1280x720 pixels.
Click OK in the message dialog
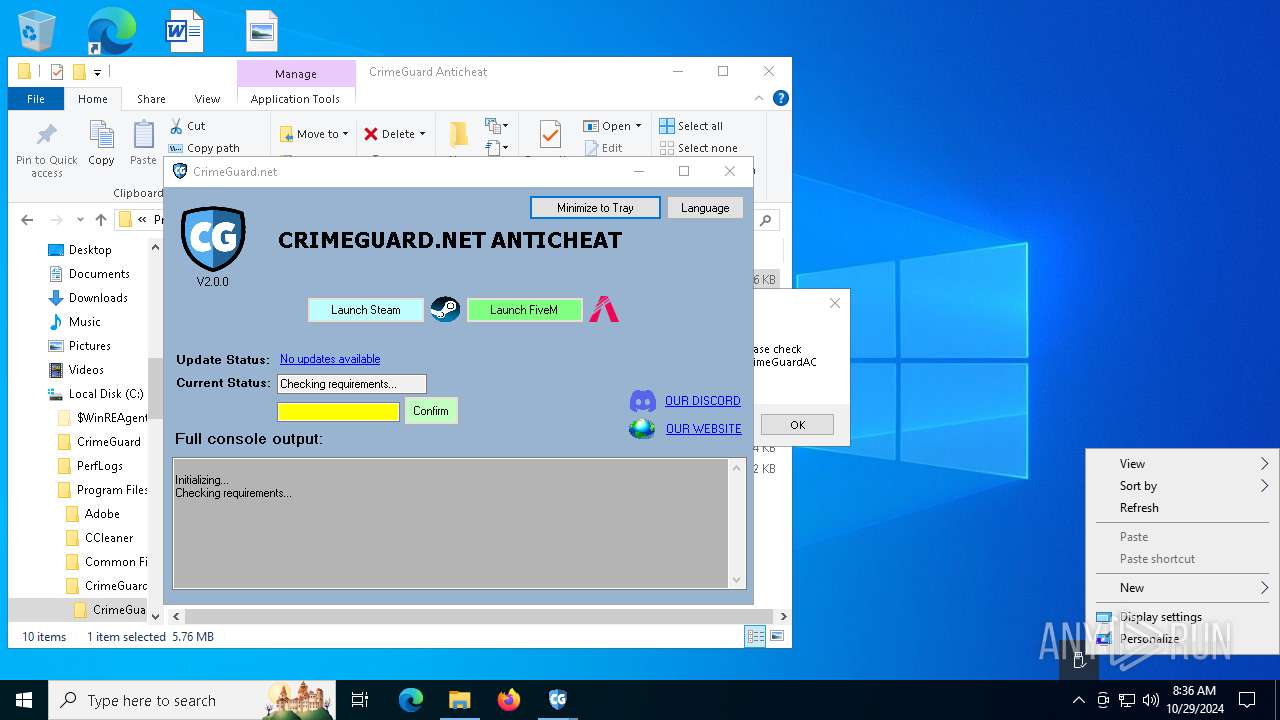point(797,425)
